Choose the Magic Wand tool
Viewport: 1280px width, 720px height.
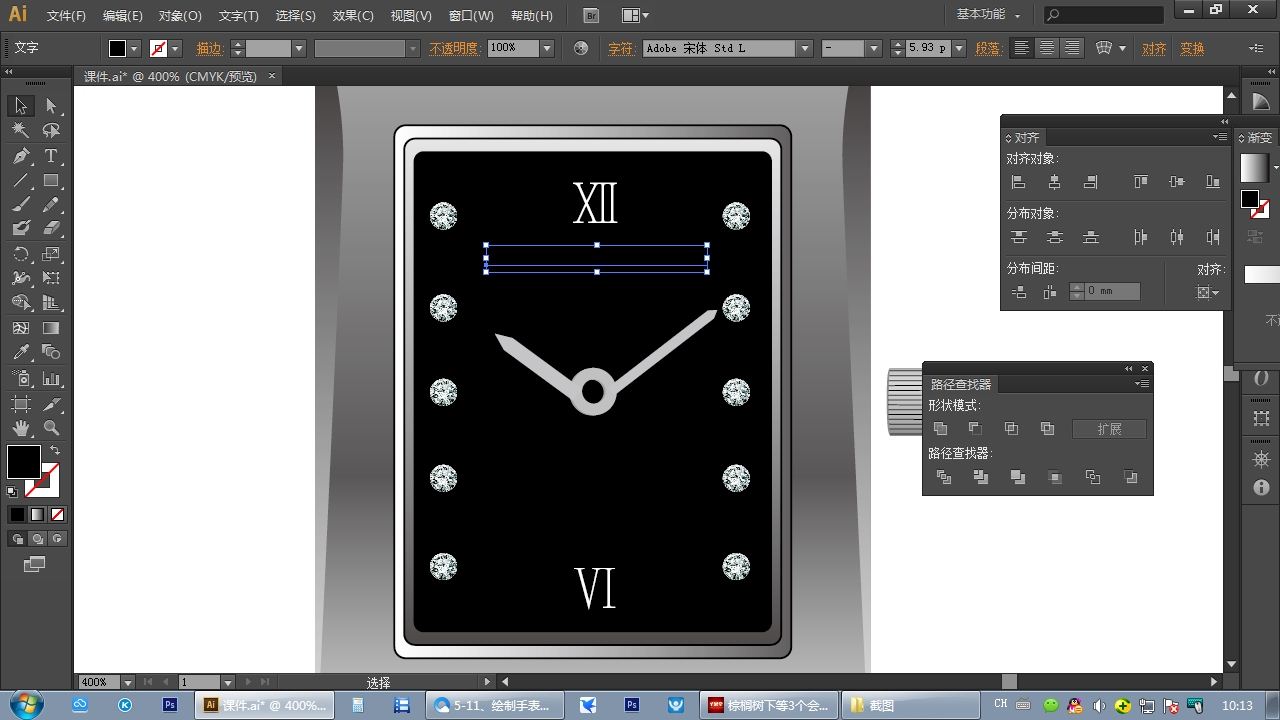(21, 130)
